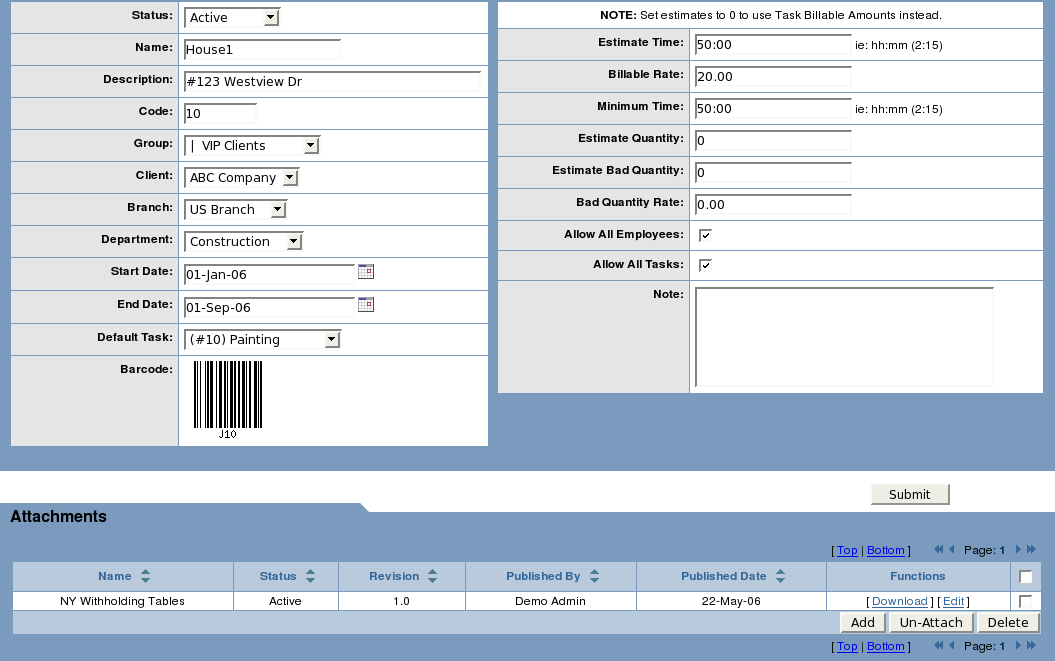Click the sort arrows beside Status column
This screenshot has height=661, width=1055.
pos(310,576)
